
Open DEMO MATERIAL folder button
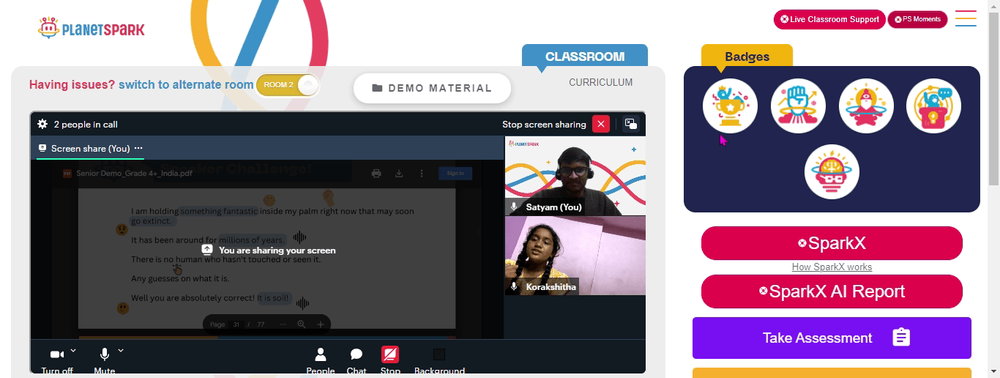(x=432, y=88)
